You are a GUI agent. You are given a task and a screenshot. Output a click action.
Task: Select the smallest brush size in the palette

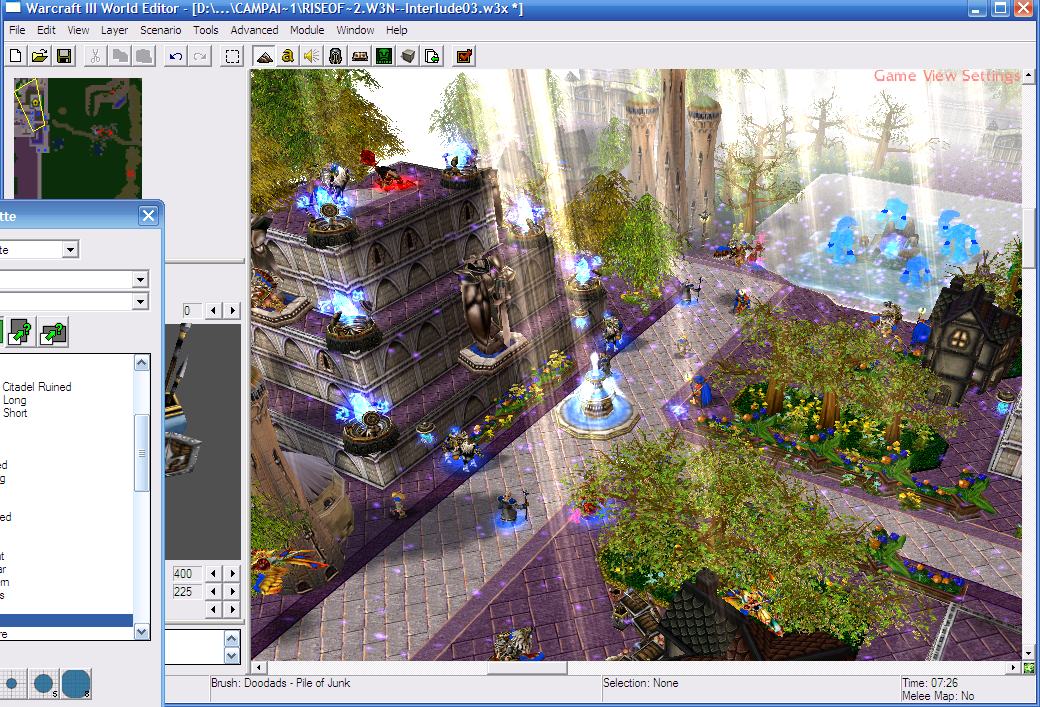12,683
